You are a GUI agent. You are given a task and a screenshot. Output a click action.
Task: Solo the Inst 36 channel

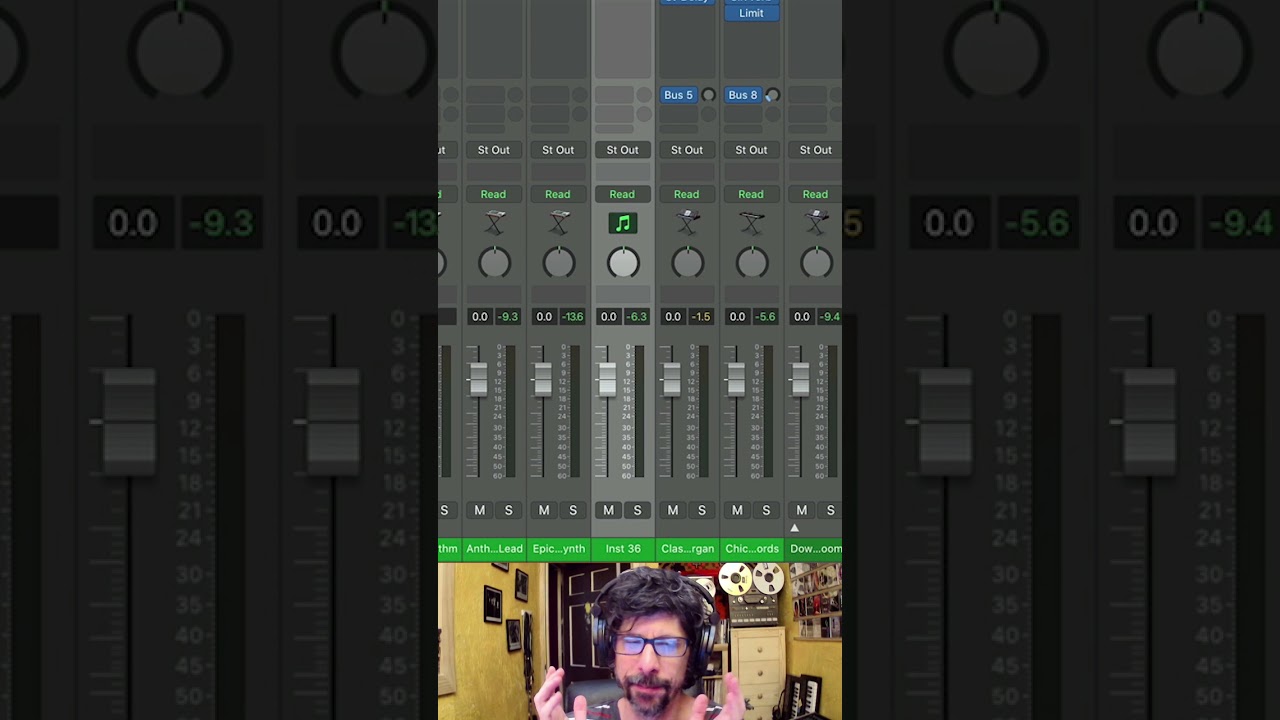pos(637,510)
